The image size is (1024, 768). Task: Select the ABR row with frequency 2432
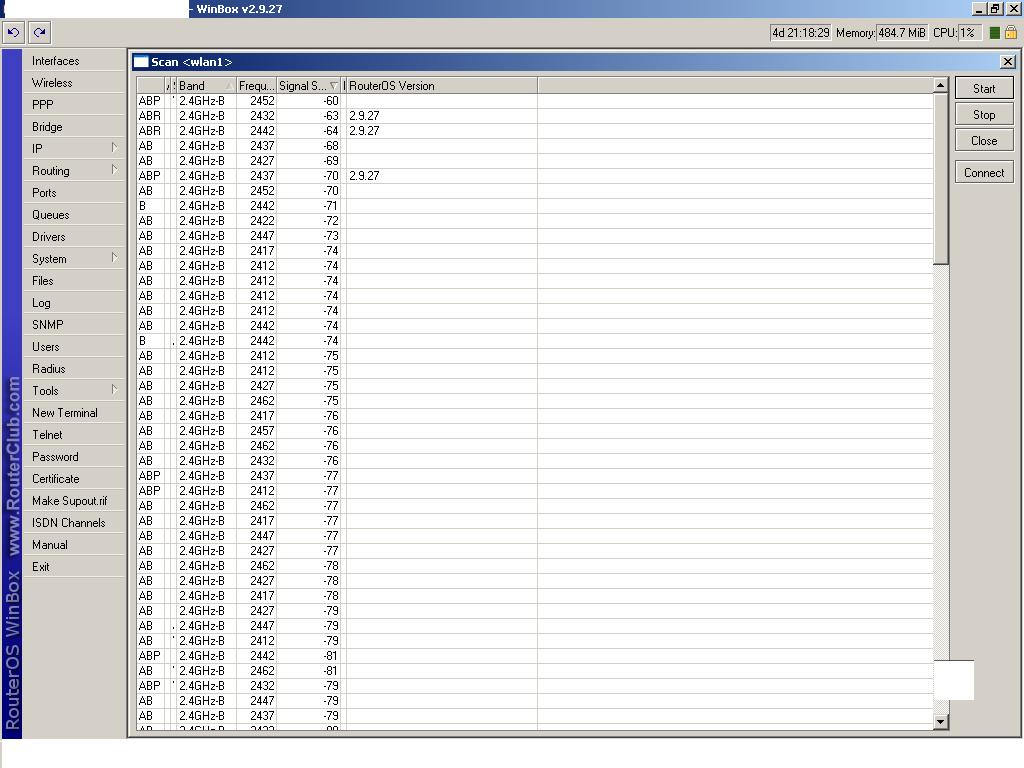coord(534,116)
